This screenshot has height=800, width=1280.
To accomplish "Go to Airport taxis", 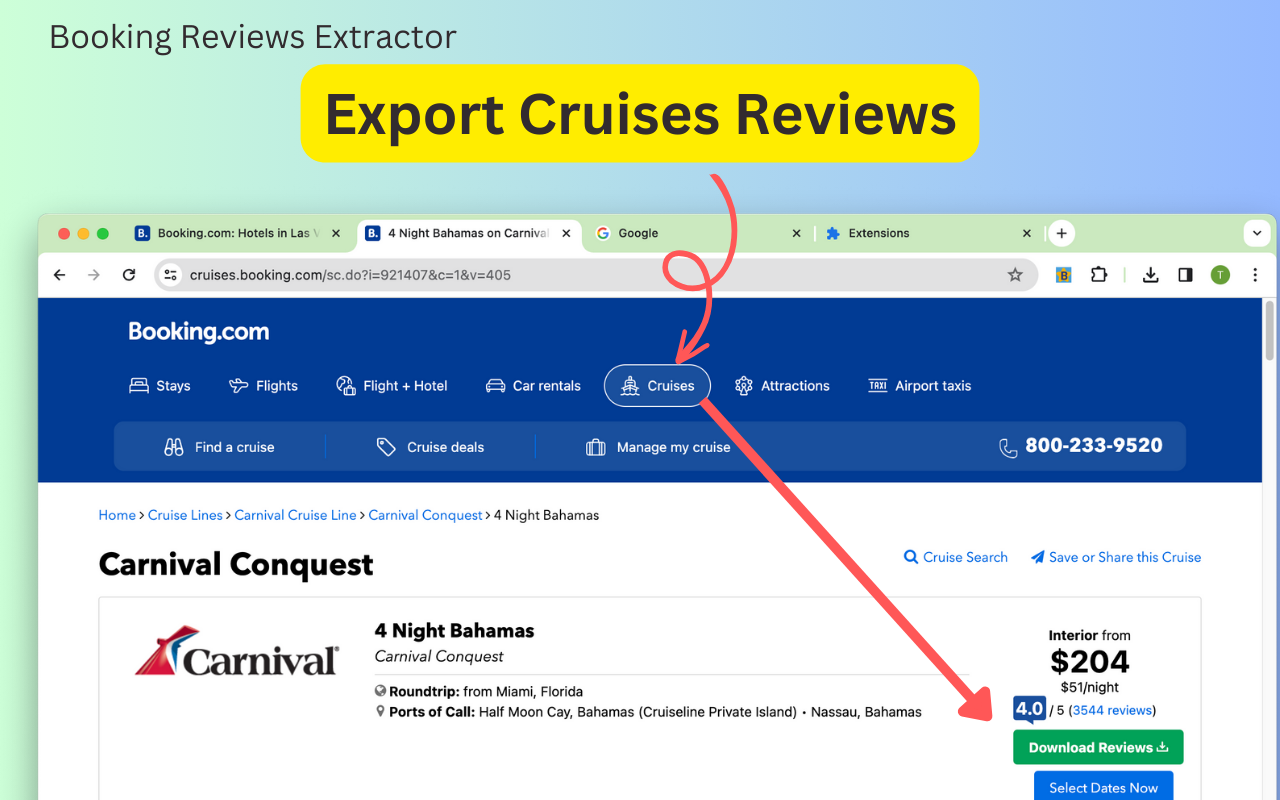I will [x=920, y=386].
